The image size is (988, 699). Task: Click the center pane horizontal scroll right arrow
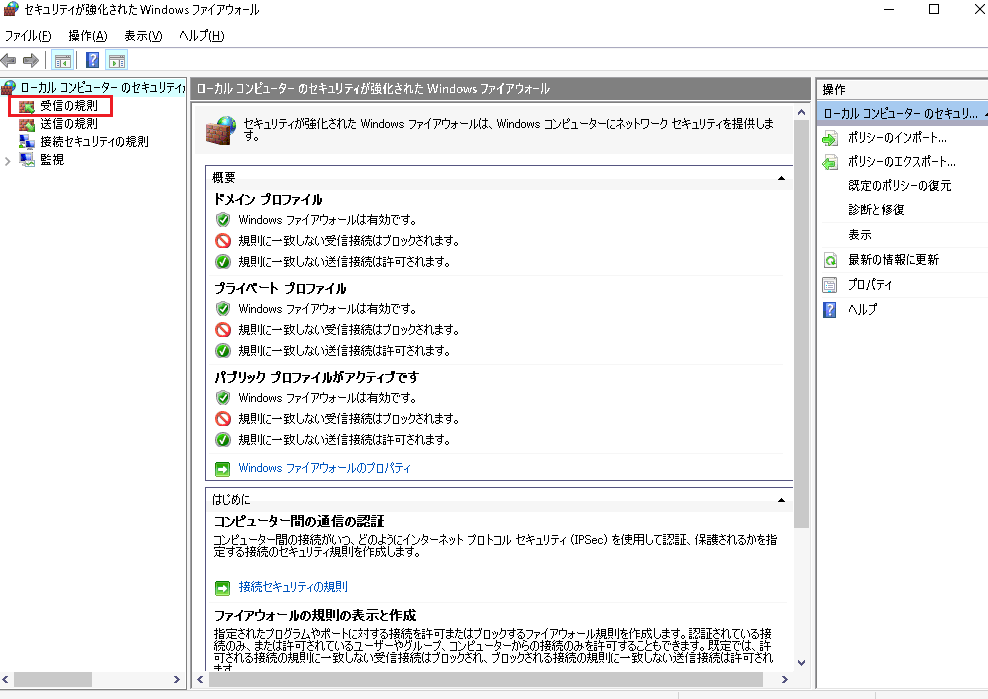click(x=784, y=679)
